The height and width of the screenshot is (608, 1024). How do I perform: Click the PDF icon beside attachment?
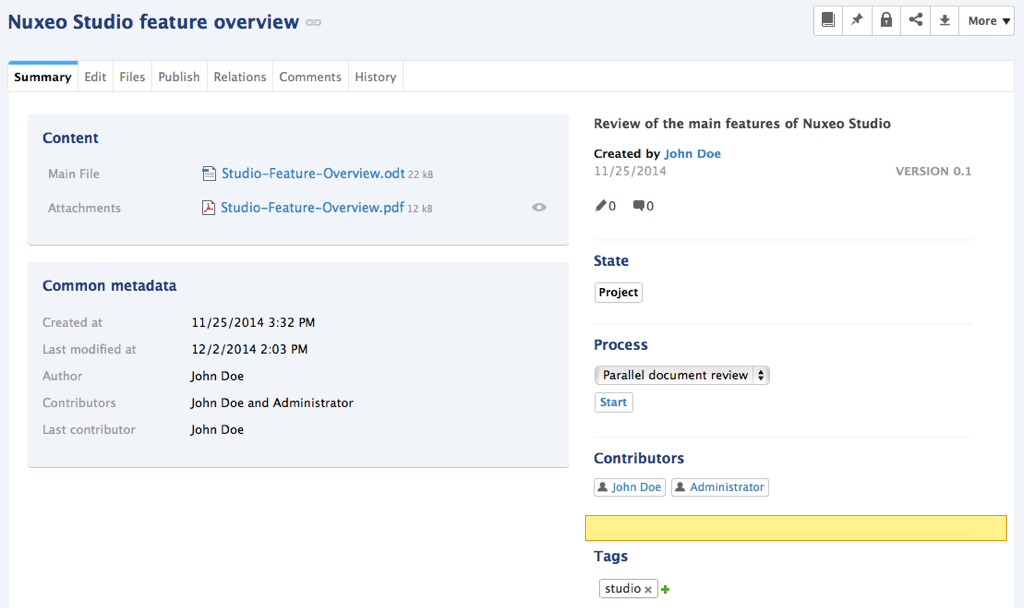(208, 208)
